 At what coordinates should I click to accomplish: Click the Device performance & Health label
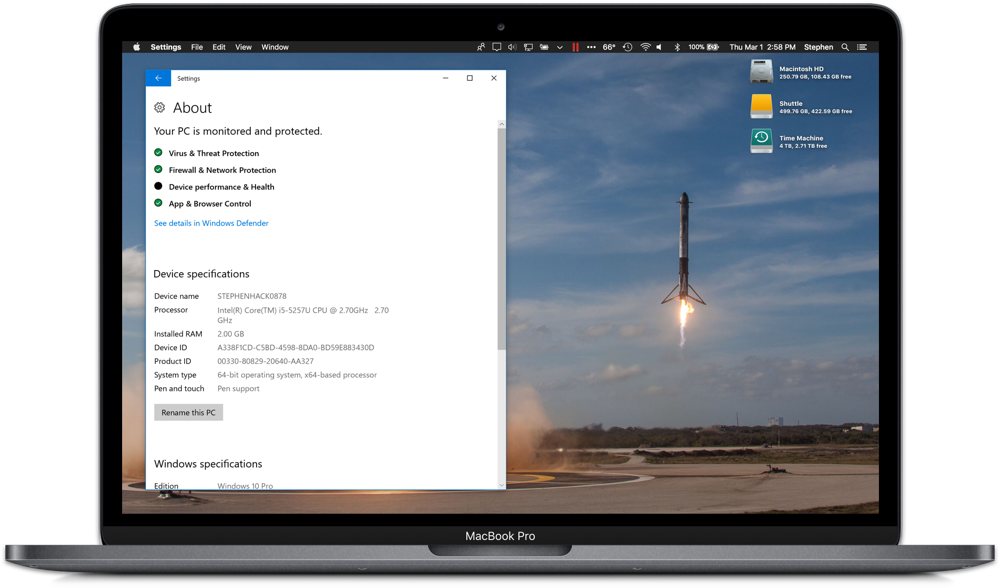click(221, 187)
